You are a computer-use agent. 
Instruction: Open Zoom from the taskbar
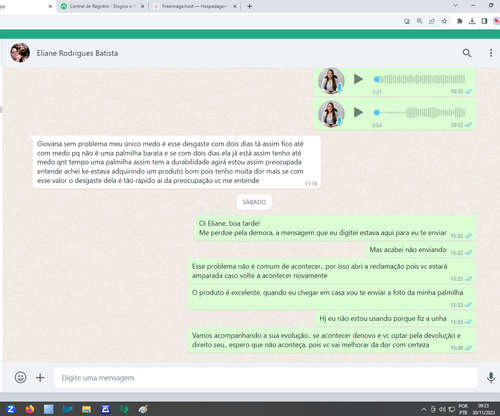click(x=11, y=409)
